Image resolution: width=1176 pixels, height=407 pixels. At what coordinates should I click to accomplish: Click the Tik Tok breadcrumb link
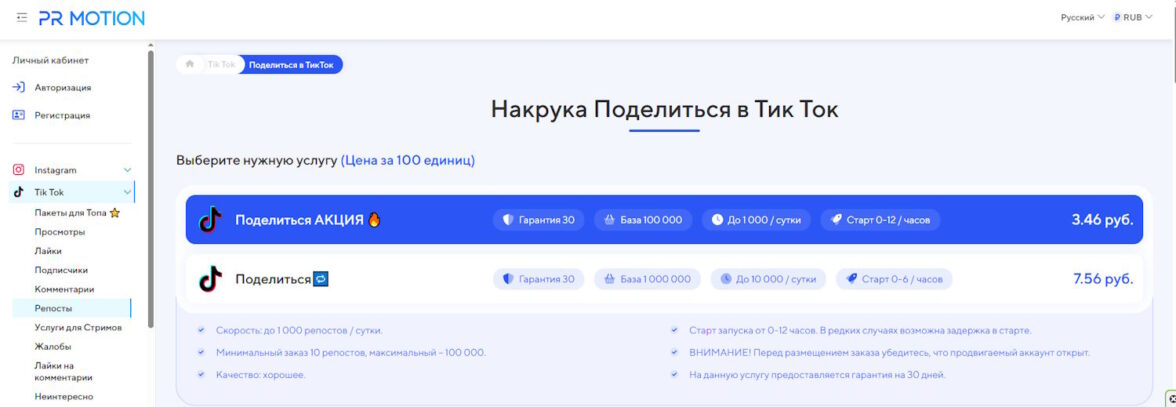[221, 64]
